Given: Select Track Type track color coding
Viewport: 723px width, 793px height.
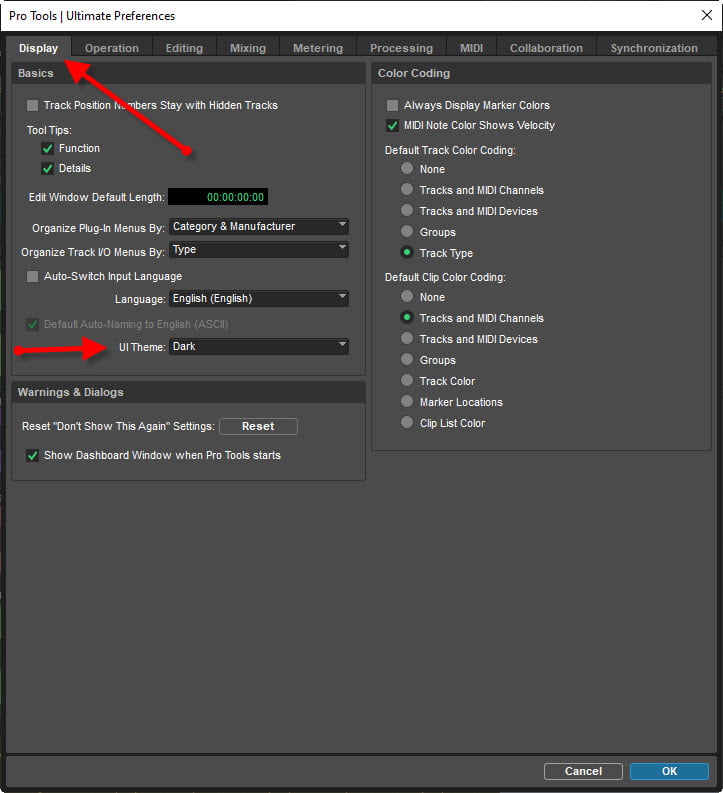Looking at the screenshot, I should click(x=407, y=252).
